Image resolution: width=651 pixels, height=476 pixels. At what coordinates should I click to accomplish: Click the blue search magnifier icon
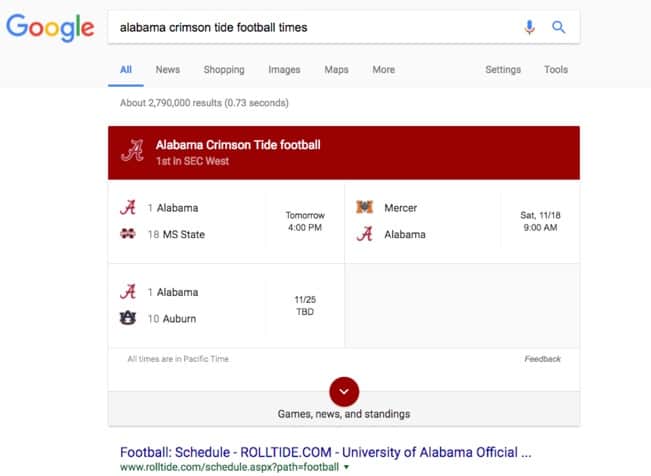(558, 27)
